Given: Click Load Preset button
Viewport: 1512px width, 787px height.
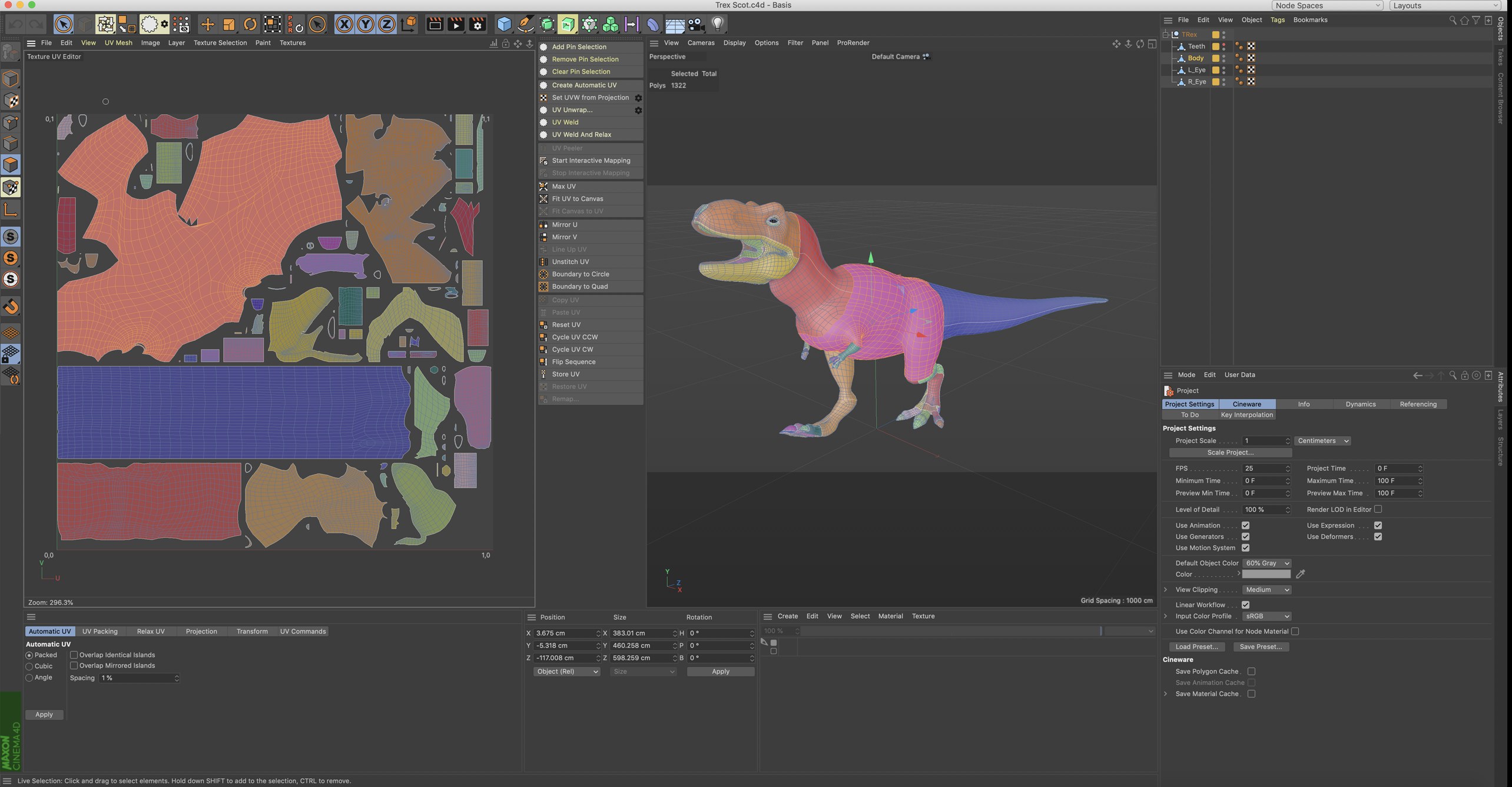Looking at the screenshot, I should coord(1196,647).
